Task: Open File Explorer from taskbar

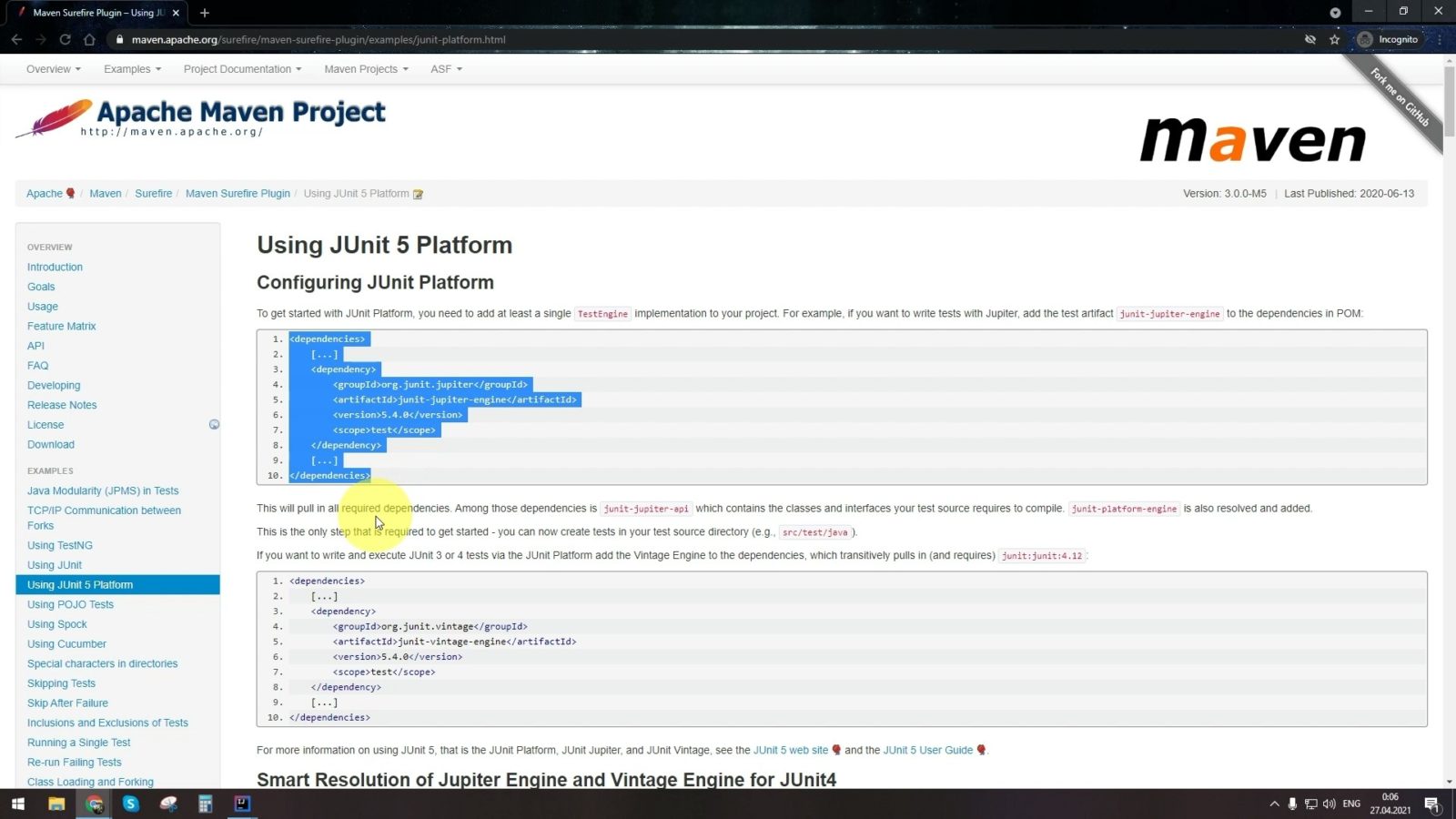Action: tap(56, 804)
